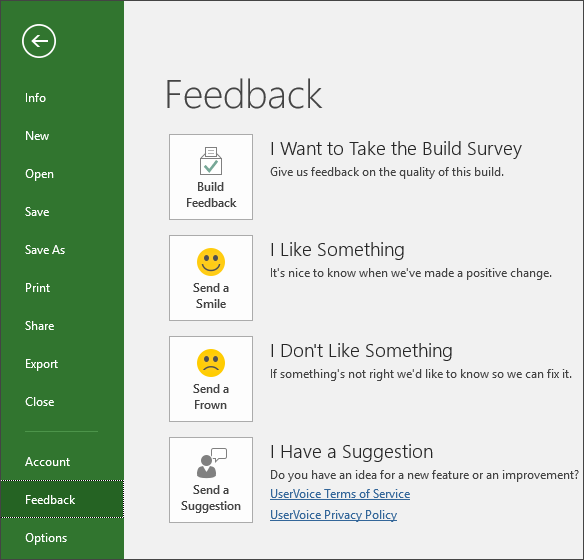
Task: Select the Feedback sidebar item
Action: [x=62, y=499]
